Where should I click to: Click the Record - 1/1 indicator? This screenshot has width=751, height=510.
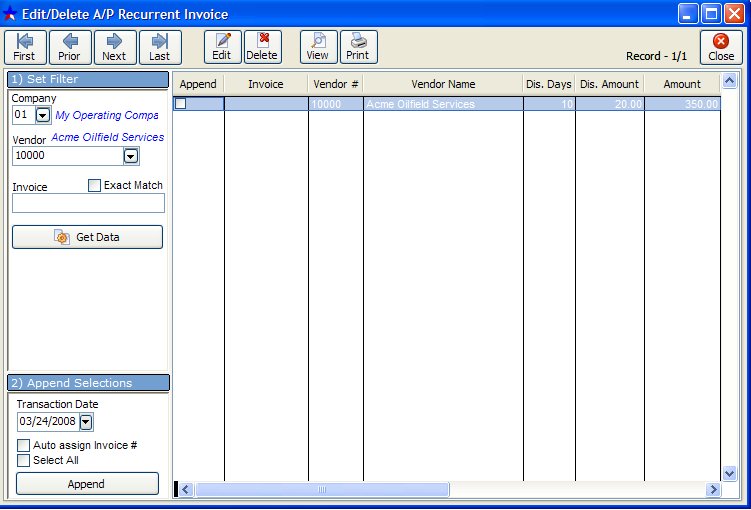click(656, 56)
